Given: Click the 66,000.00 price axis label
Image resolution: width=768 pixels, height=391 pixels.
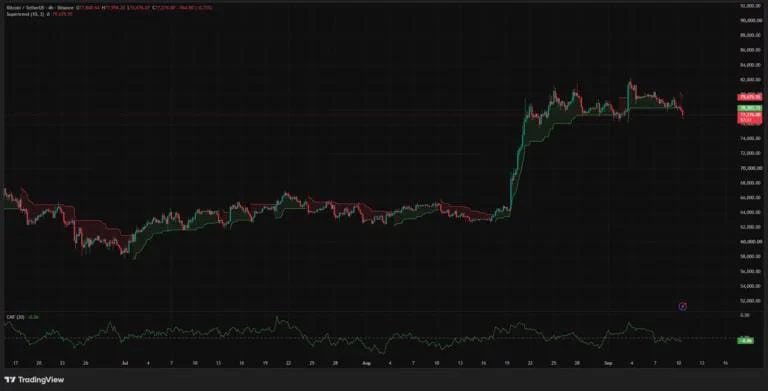Looking at the screenshot, I should coord(751,197).
